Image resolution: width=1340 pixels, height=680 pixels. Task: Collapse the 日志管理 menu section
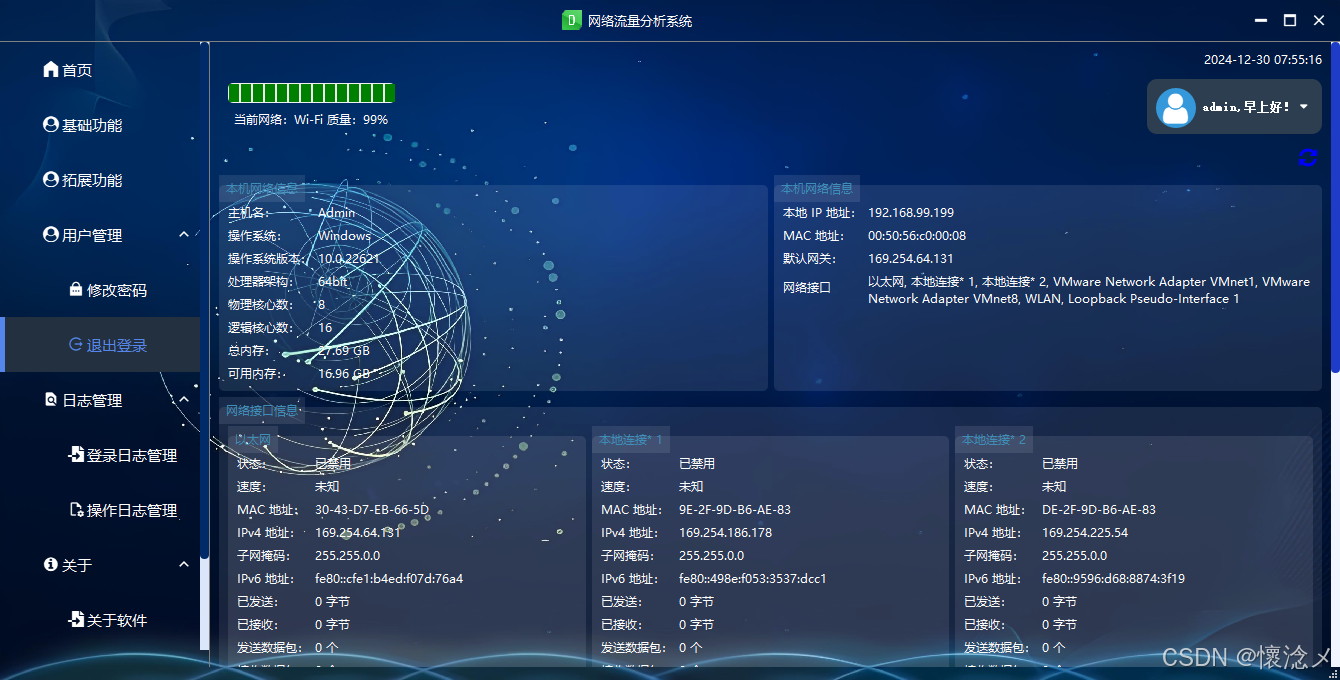click(184, 399)
